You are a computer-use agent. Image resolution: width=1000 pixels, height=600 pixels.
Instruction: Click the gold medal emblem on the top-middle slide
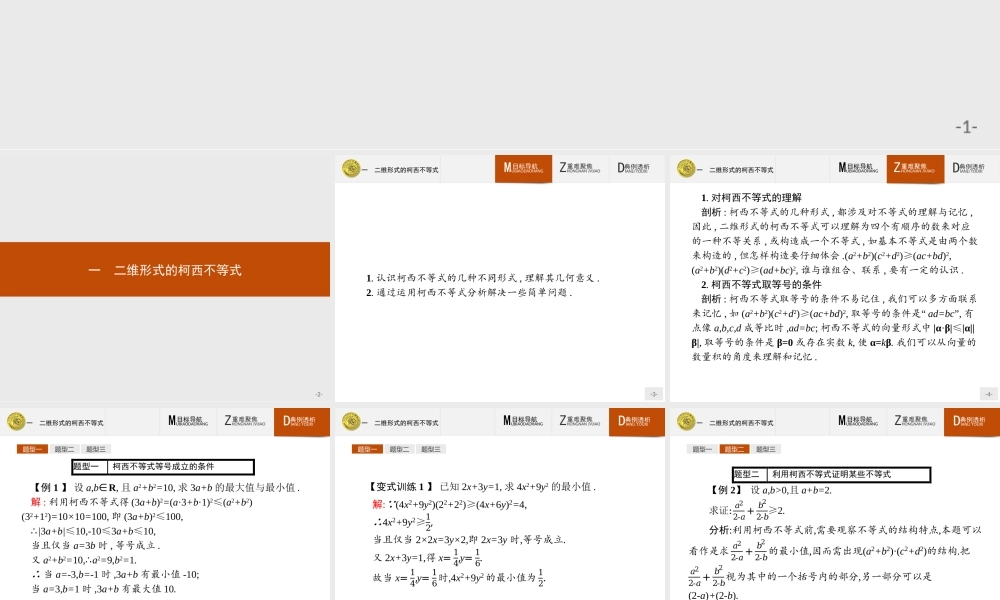[x=350, y=168]
